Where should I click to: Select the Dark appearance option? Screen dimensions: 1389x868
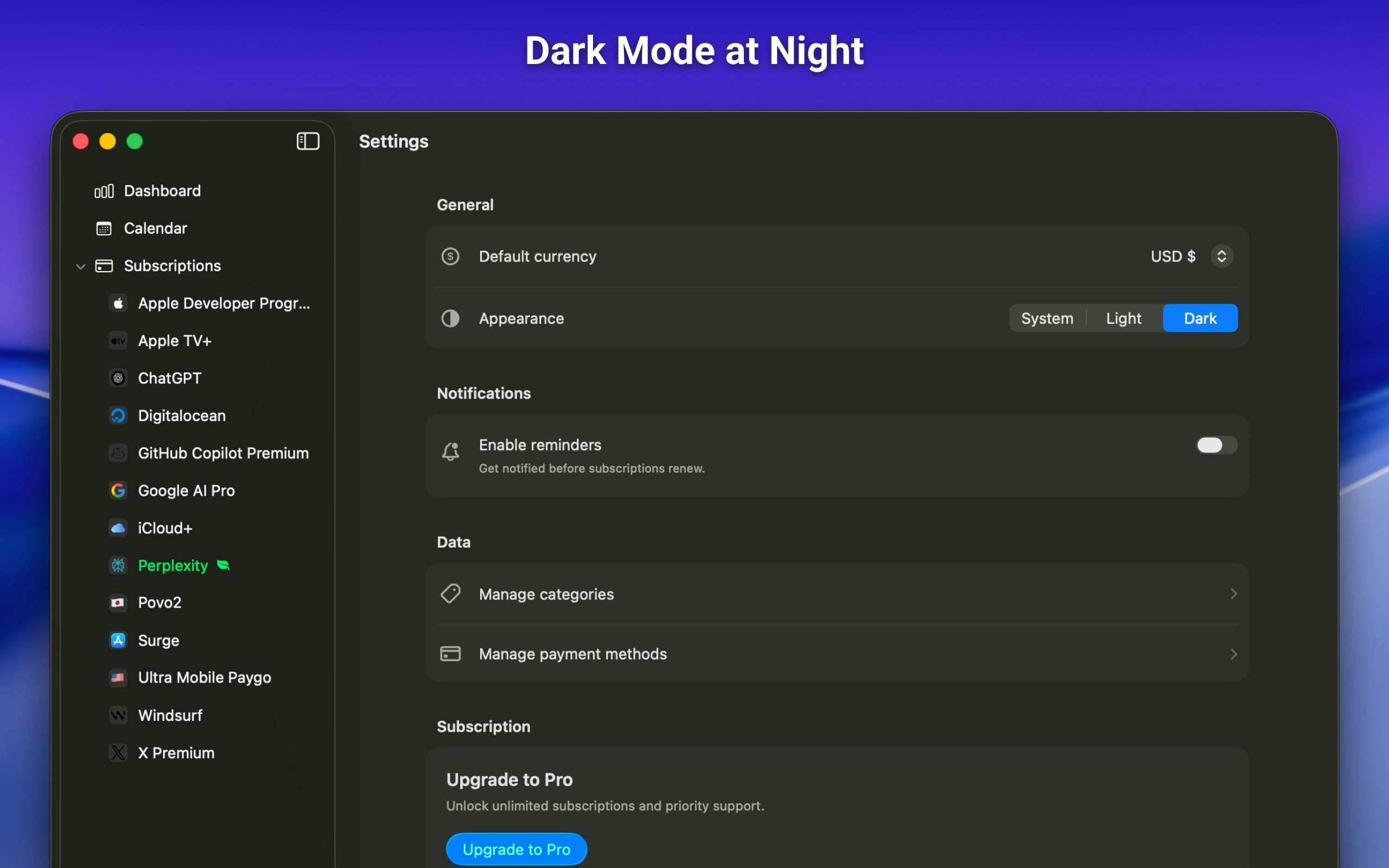click(x=1200, y=318)
